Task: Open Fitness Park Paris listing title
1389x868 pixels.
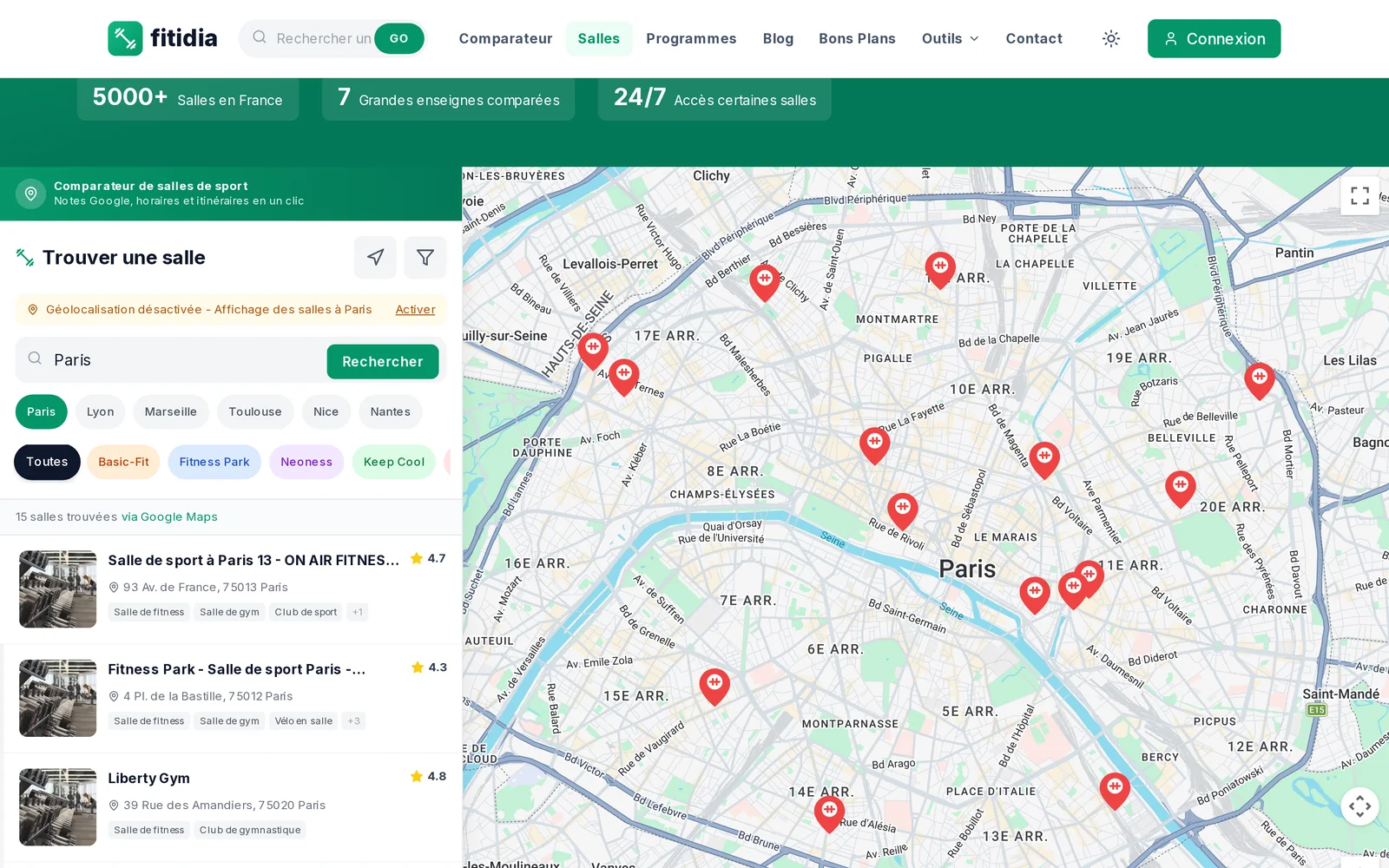Action: 236,669
